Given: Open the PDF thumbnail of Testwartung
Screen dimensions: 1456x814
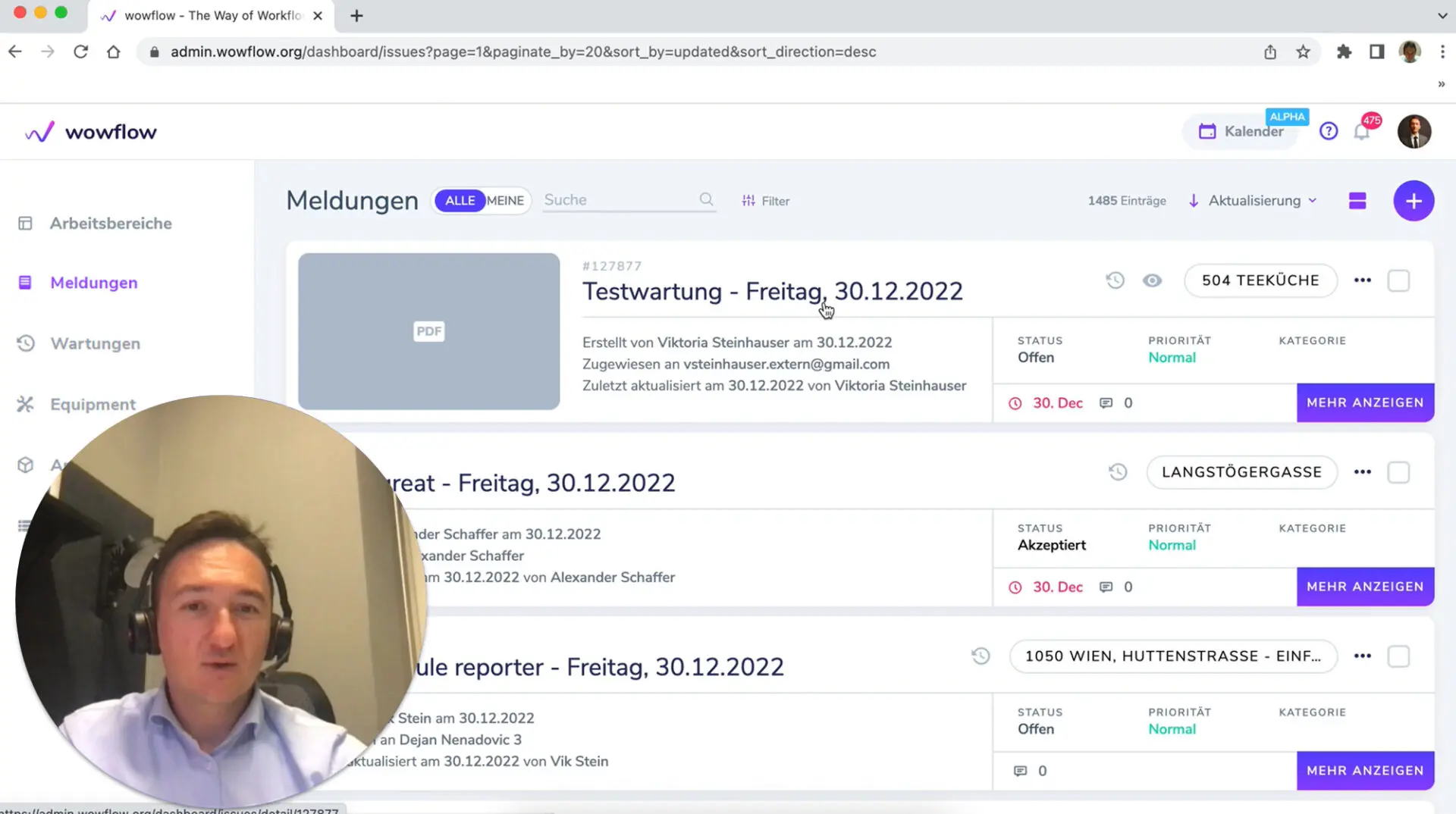Looking at the screenshot, I should (428, 331).
